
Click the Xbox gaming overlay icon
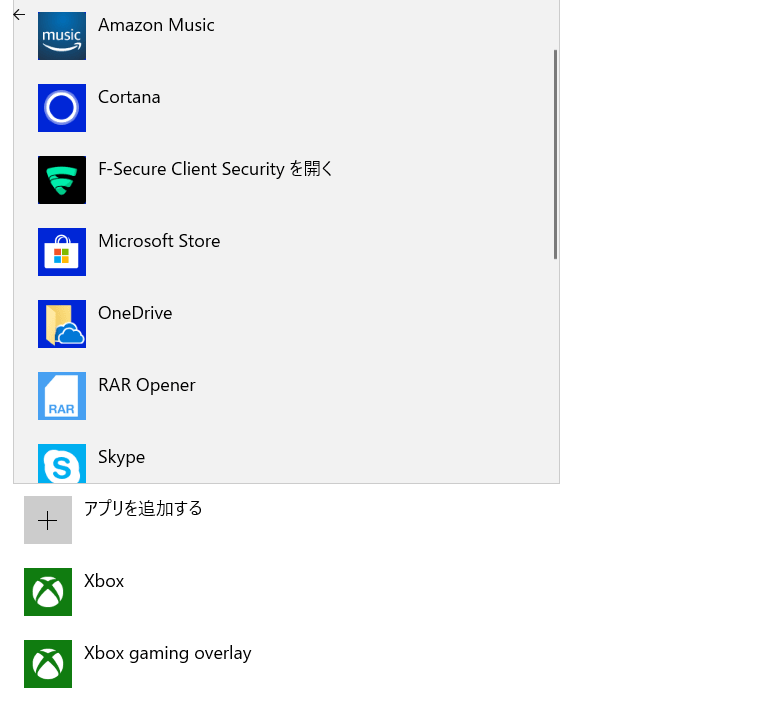coord(48,664)
